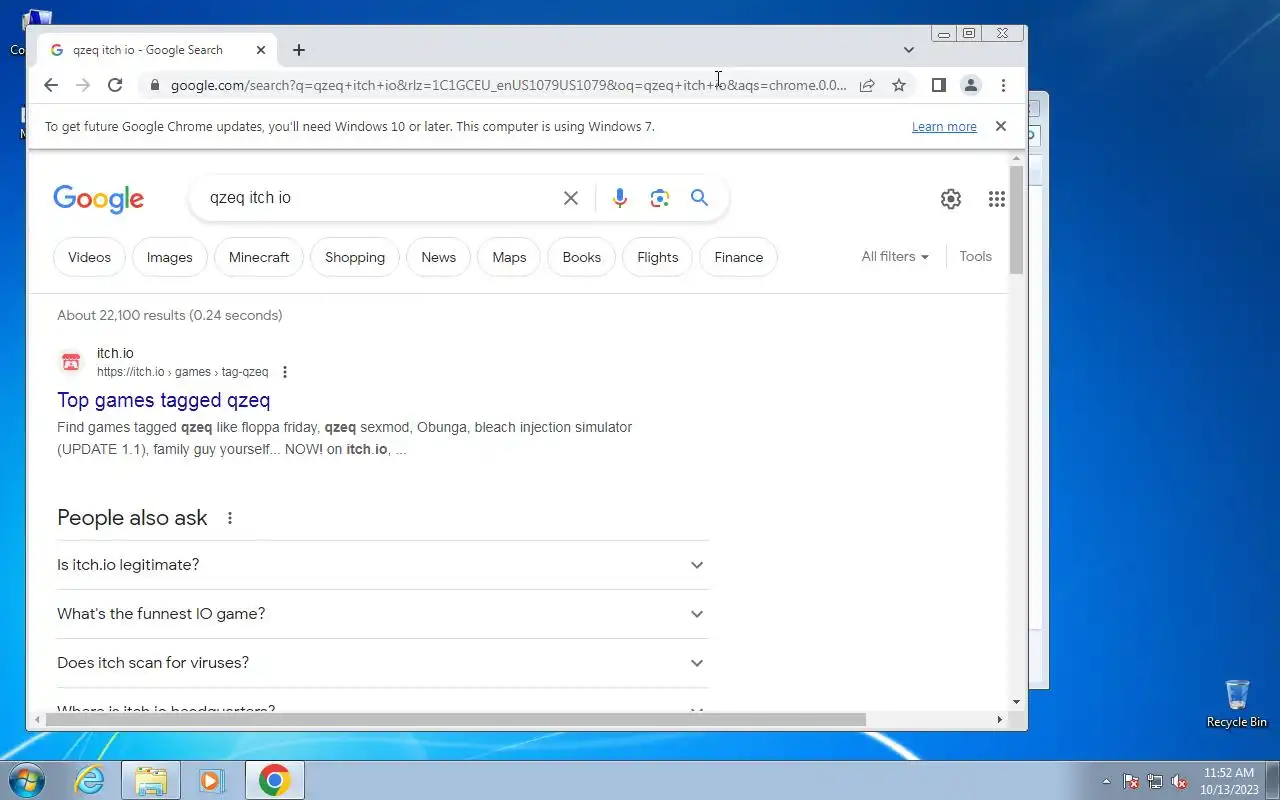Open the itch.io result's three-dot options
Screen dimensions: 1280x800
[285, 372]
